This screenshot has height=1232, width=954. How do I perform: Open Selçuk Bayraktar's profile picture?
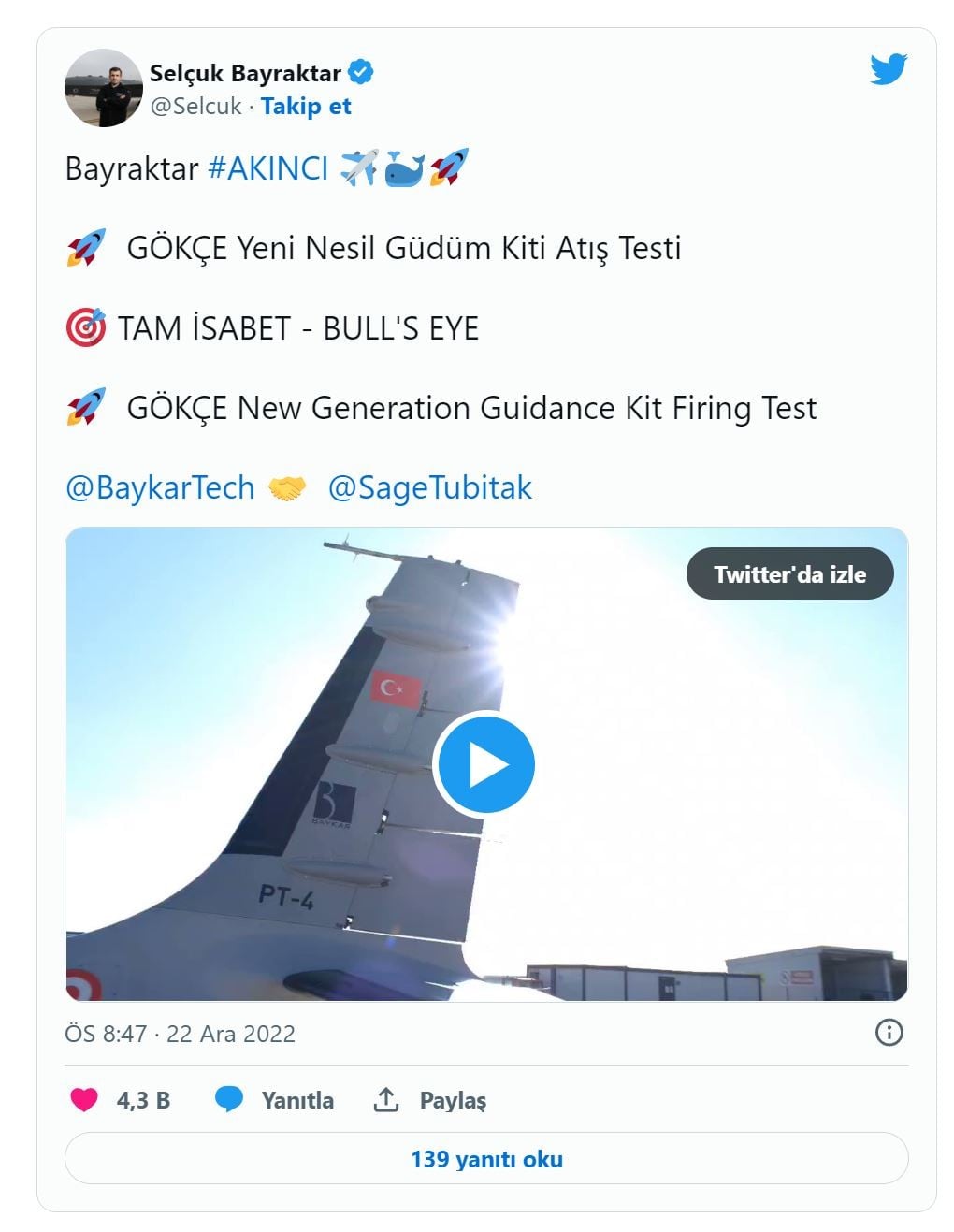pos(103,88)
